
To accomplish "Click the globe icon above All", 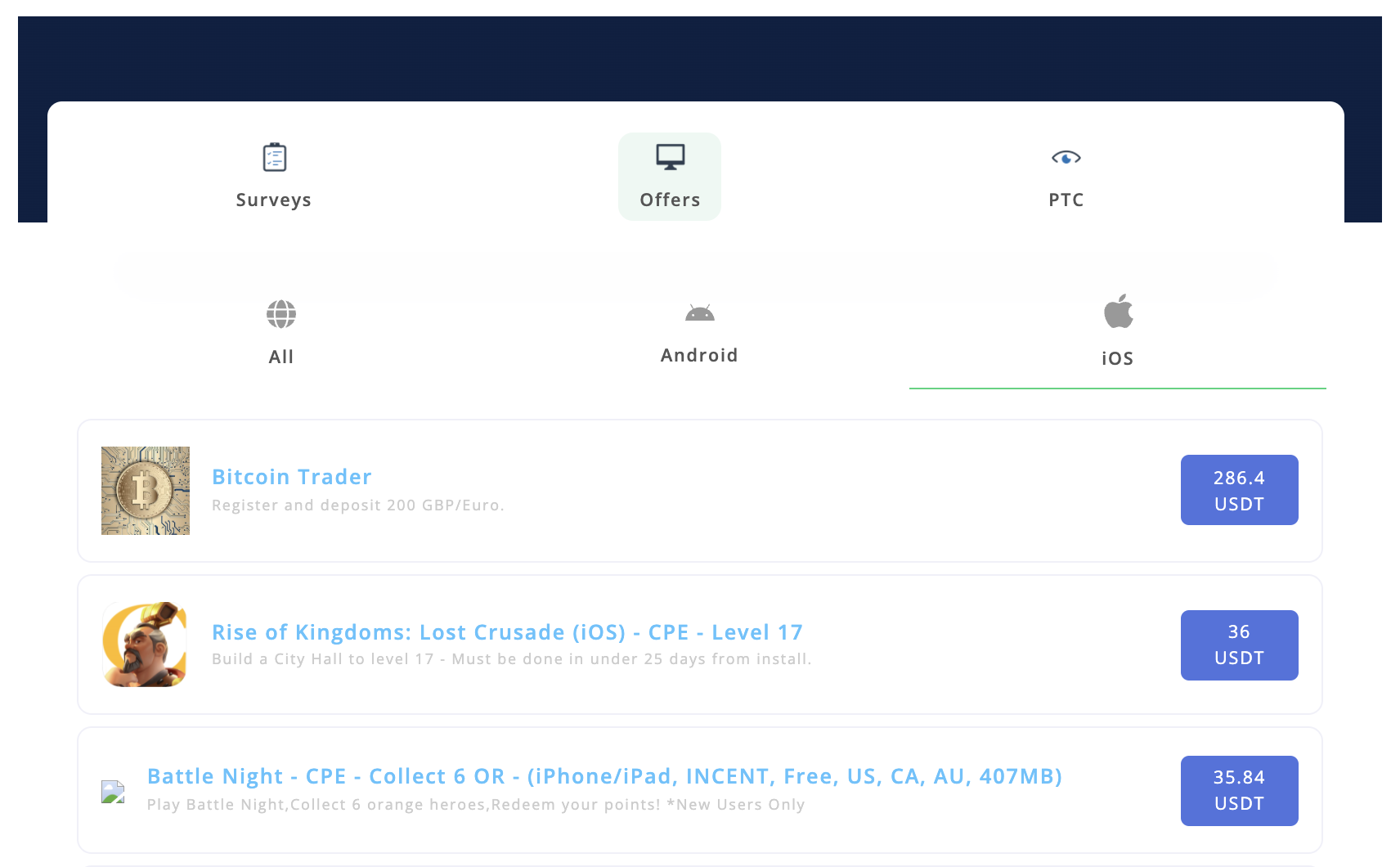I will coord(280,314).
